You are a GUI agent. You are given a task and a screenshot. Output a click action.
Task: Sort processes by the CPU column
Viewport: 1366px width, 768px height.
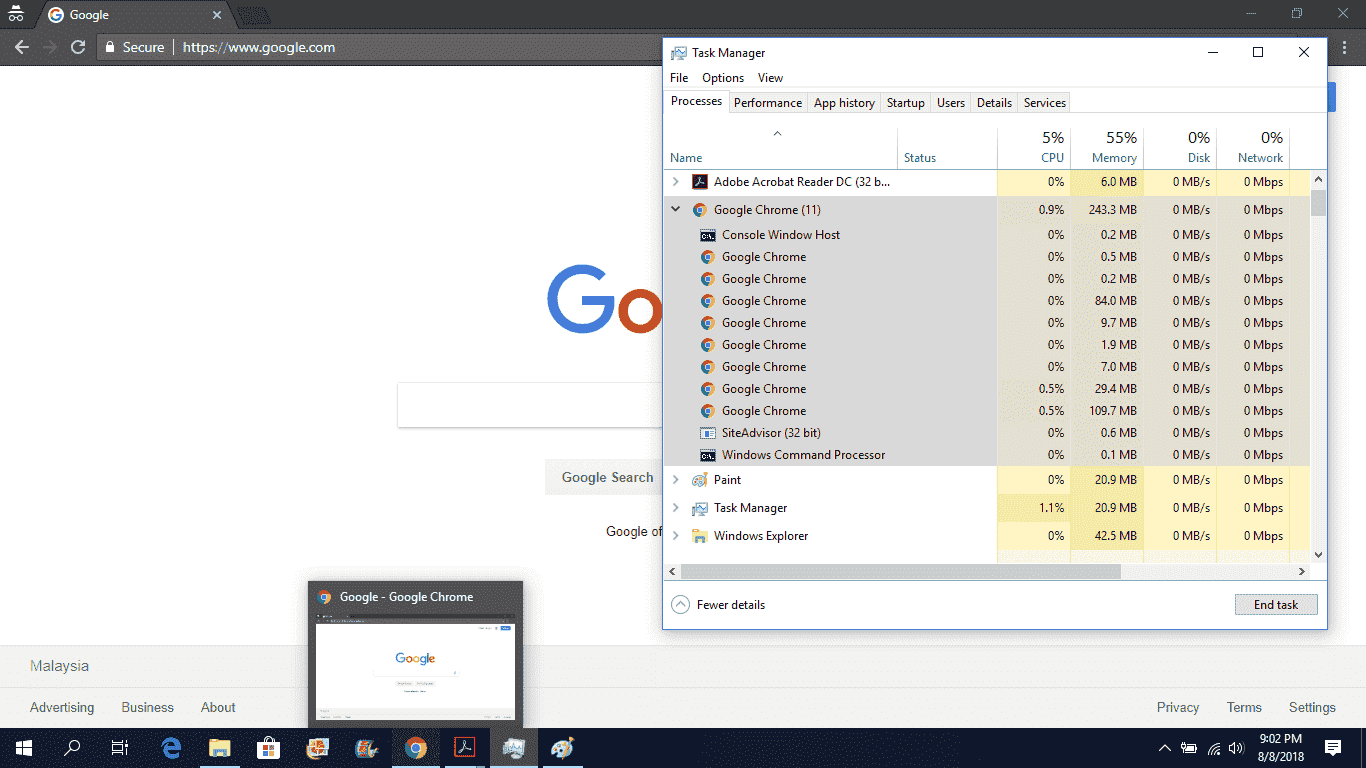tap(1034, 148)
